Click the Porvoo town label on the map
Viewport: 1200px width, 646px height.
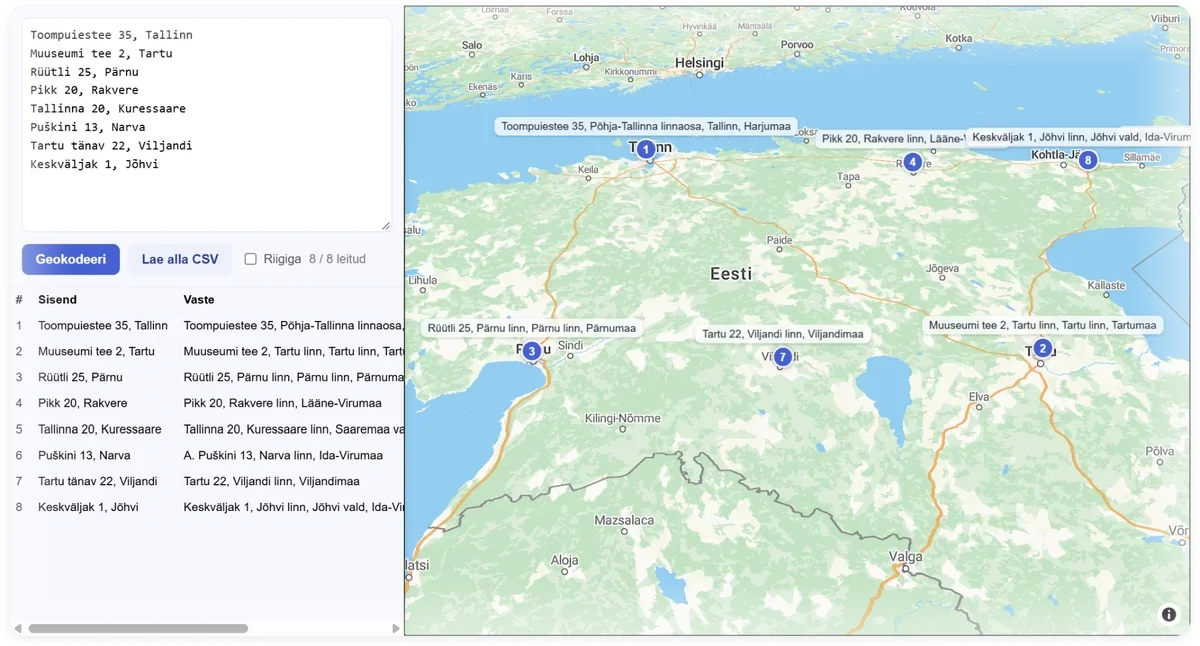click(x=797, y=45)
